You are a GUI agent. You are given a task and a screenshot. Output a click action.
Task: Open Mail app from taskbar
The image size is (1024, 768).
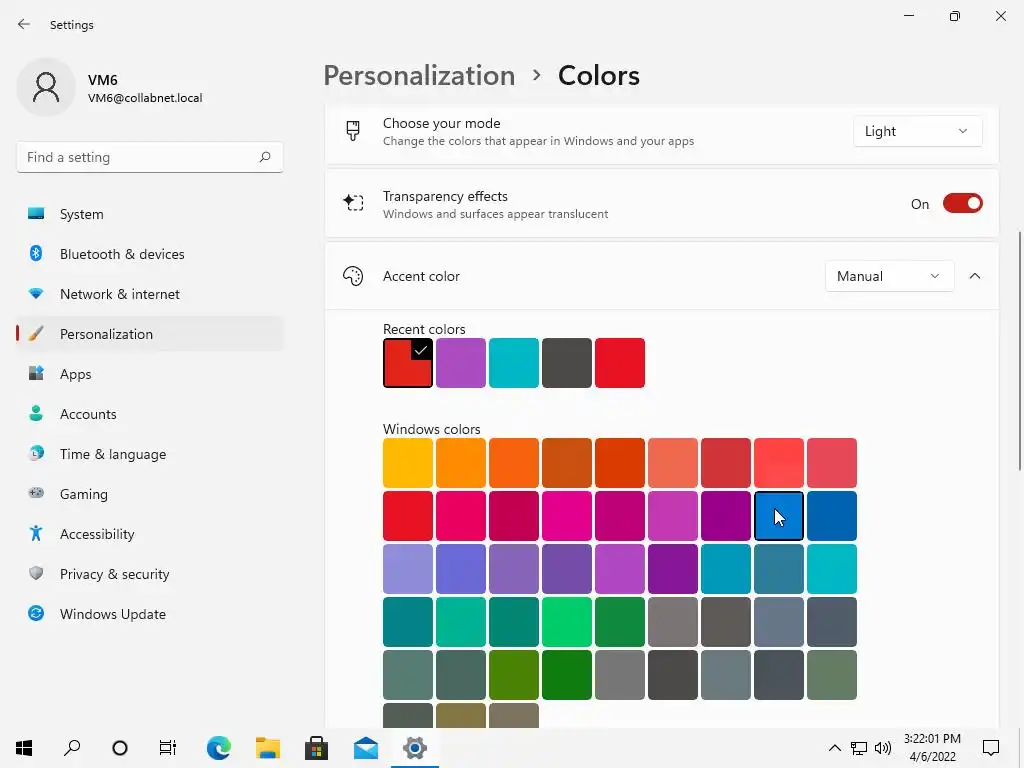coord(366,748)
